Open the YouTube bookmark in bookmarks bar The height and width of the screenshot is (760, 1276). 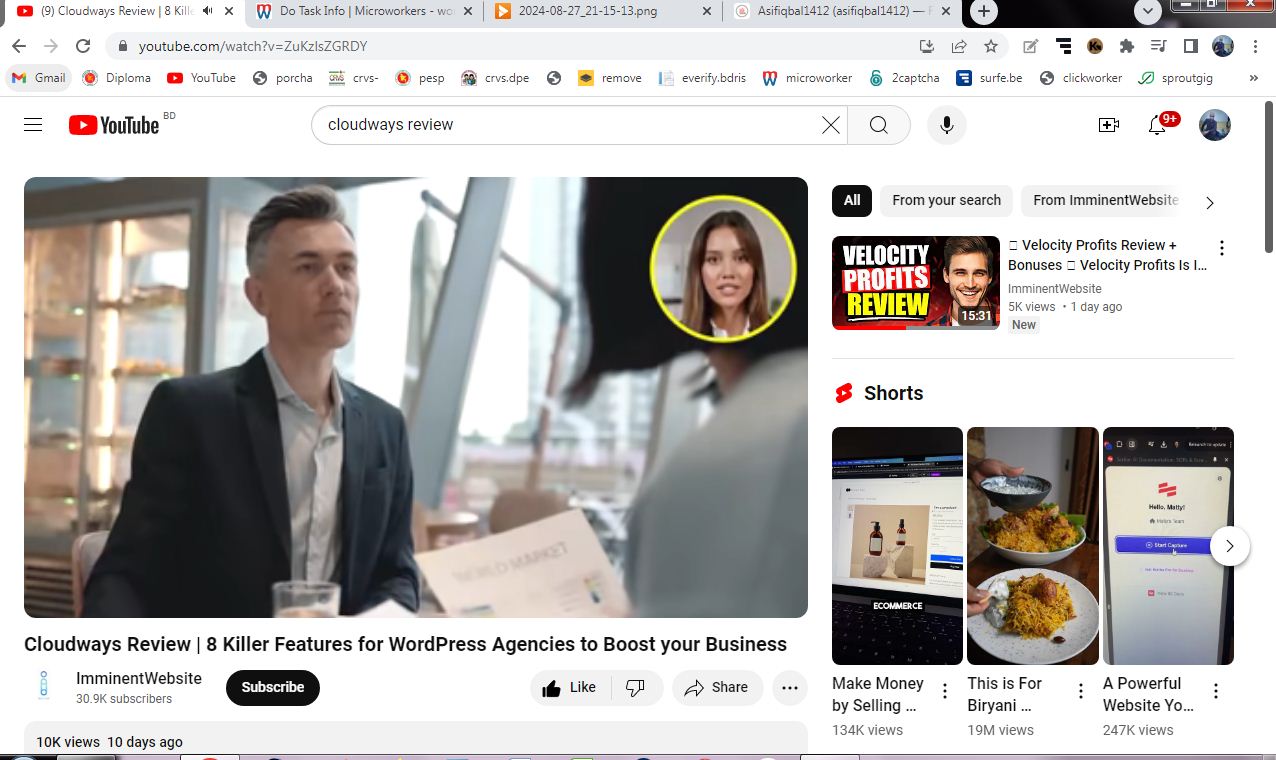point(202,78)
